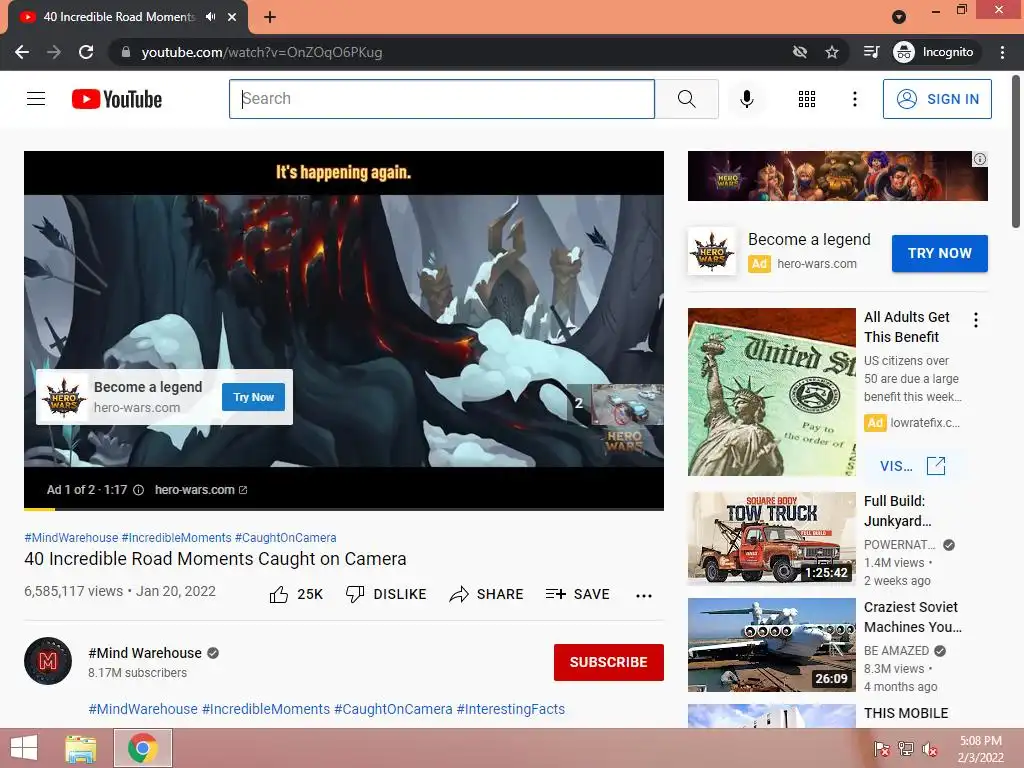Image resolution: width=1024 pixels, height=768 pixels.
Task: Click the ad progress bar
Action: tap(344, 509)
